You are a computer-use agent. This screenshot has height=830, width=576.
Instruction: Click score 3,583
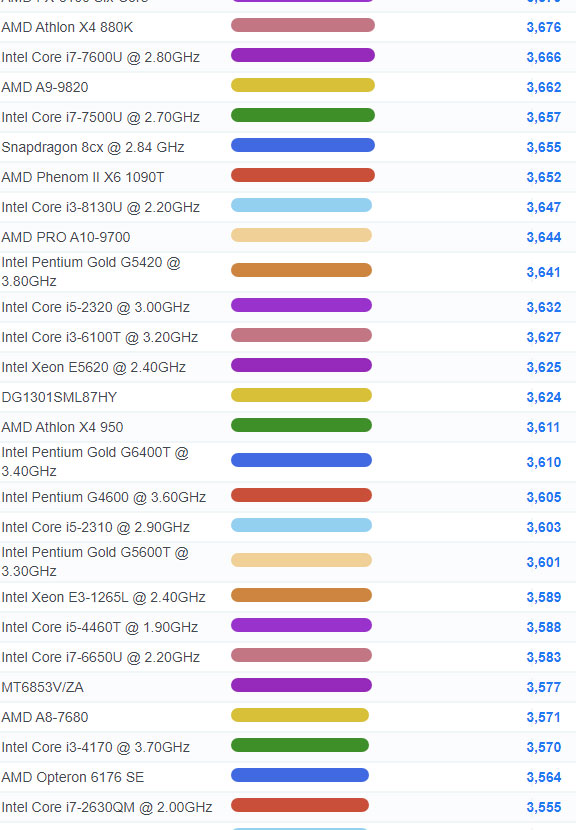point(544,657)
